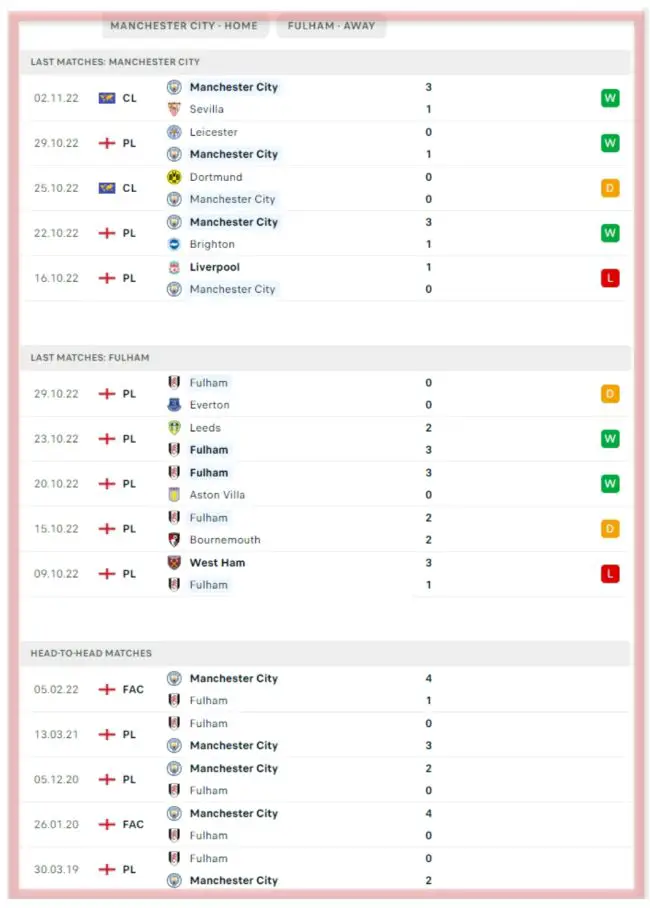Click the Leeds club crest icon
Image resolution: width=650 pixels, height=908 pixels.
click(174, 428)
